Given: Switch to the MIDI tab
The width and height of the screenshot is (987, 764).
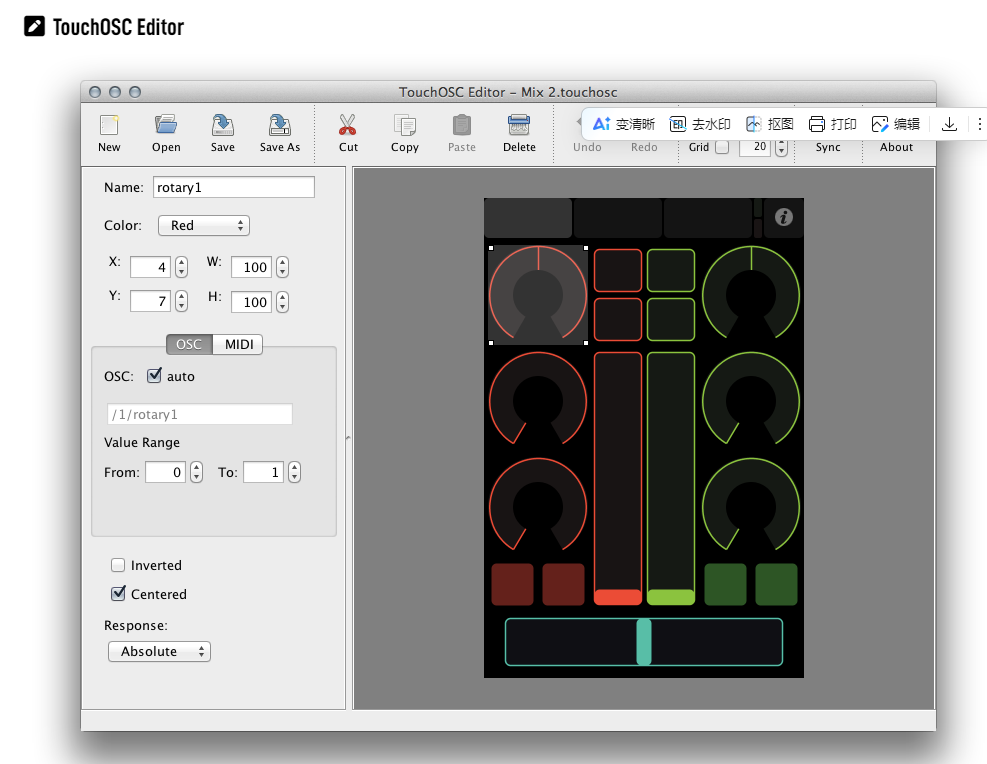Looking at the screenshot, I should pos(239,344).
